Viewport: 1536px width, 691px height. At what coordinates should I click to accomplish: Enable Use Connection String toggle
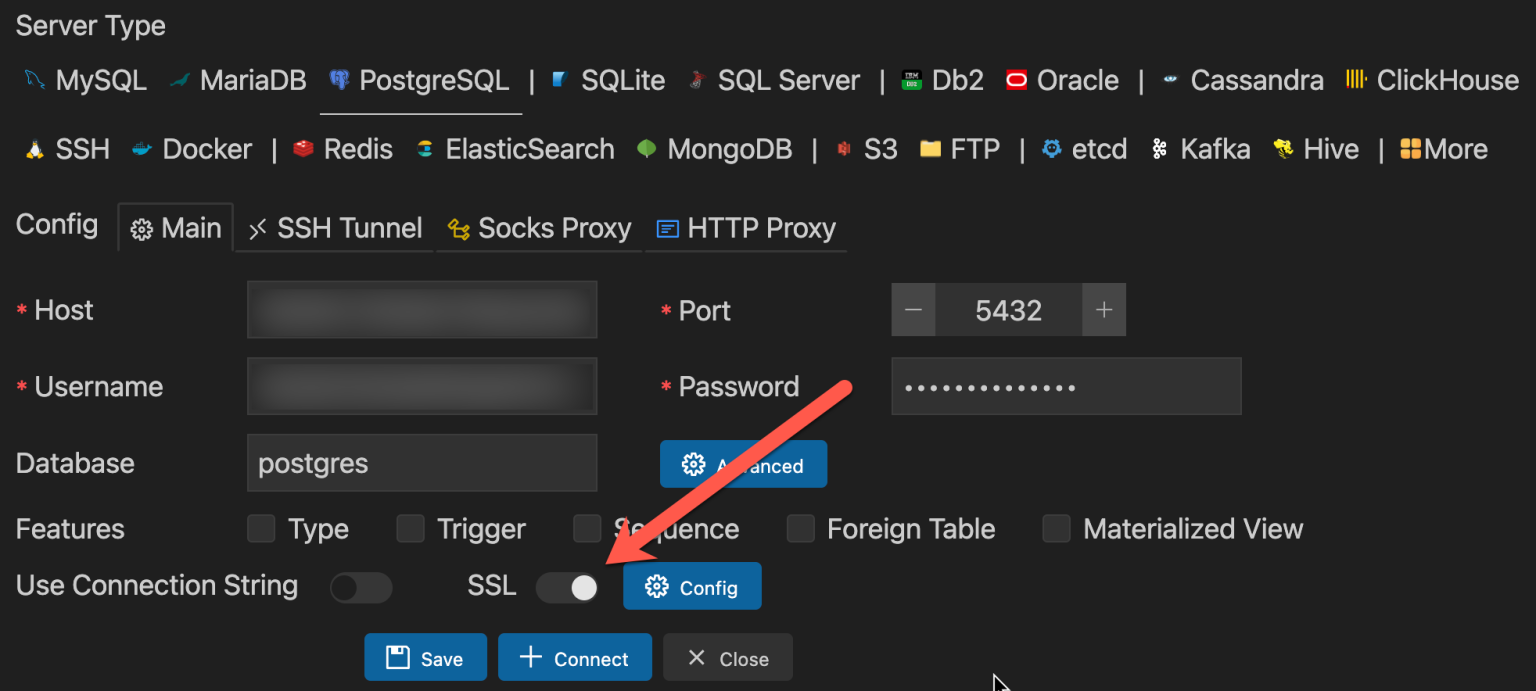pos(361,588)
